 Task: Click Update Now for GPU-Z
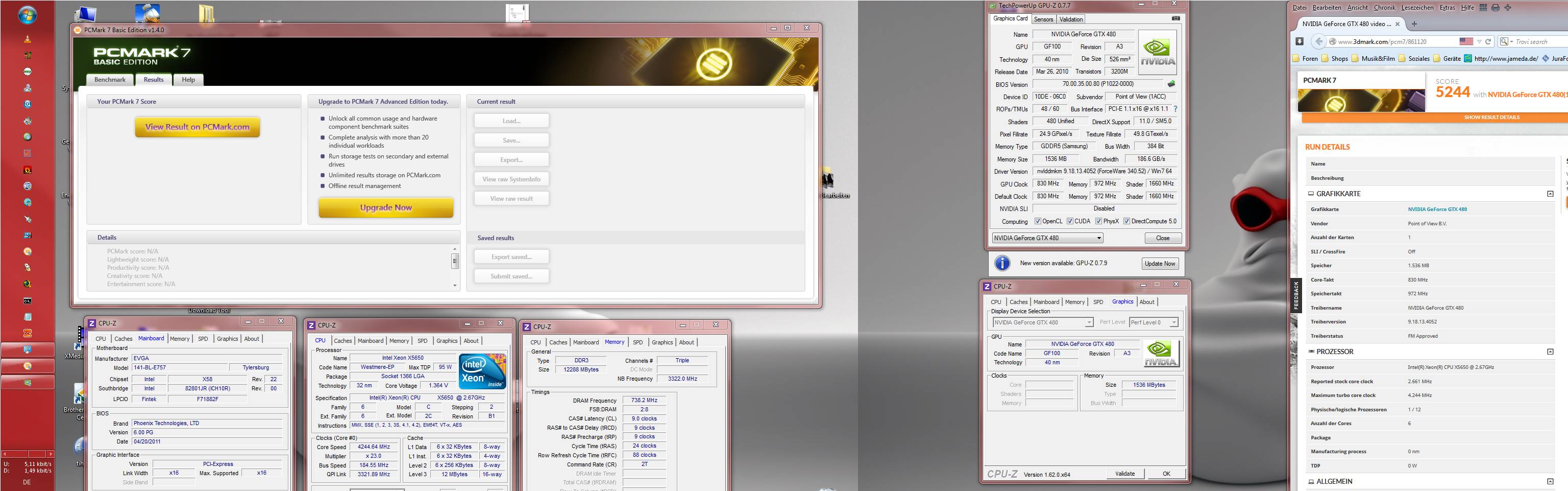tap(1160, 263)
